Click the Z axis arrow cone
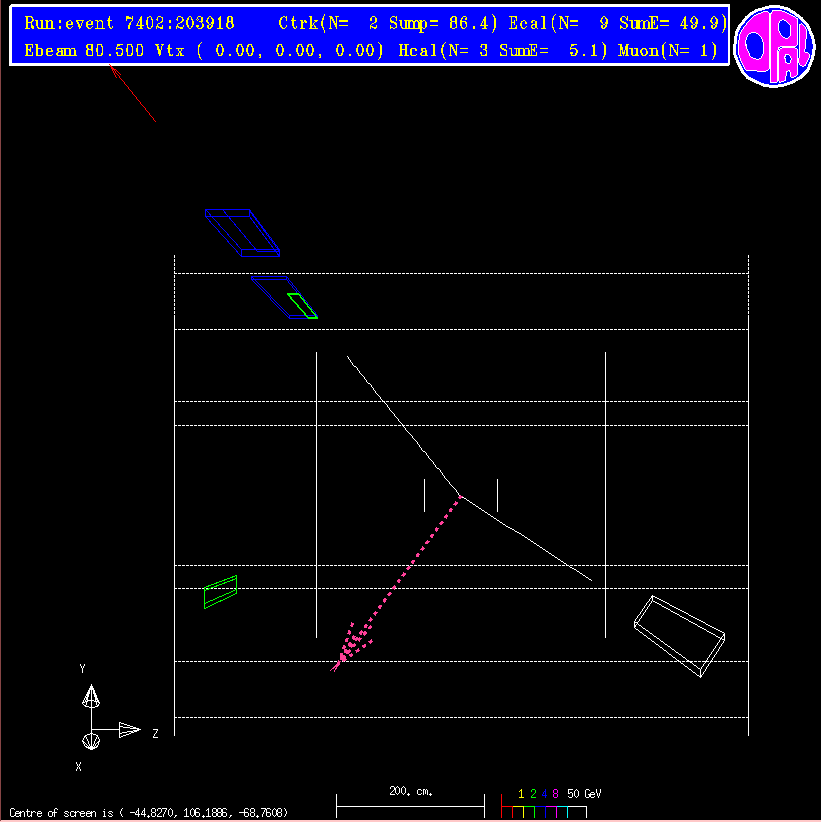 coord(129,730)
